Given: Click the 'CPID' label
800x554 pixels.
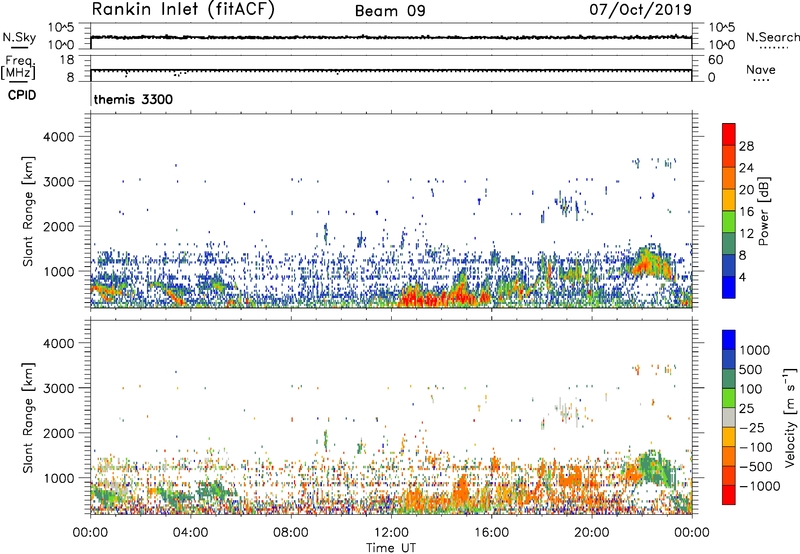Looking at the screenshot, I should point(22,95).
